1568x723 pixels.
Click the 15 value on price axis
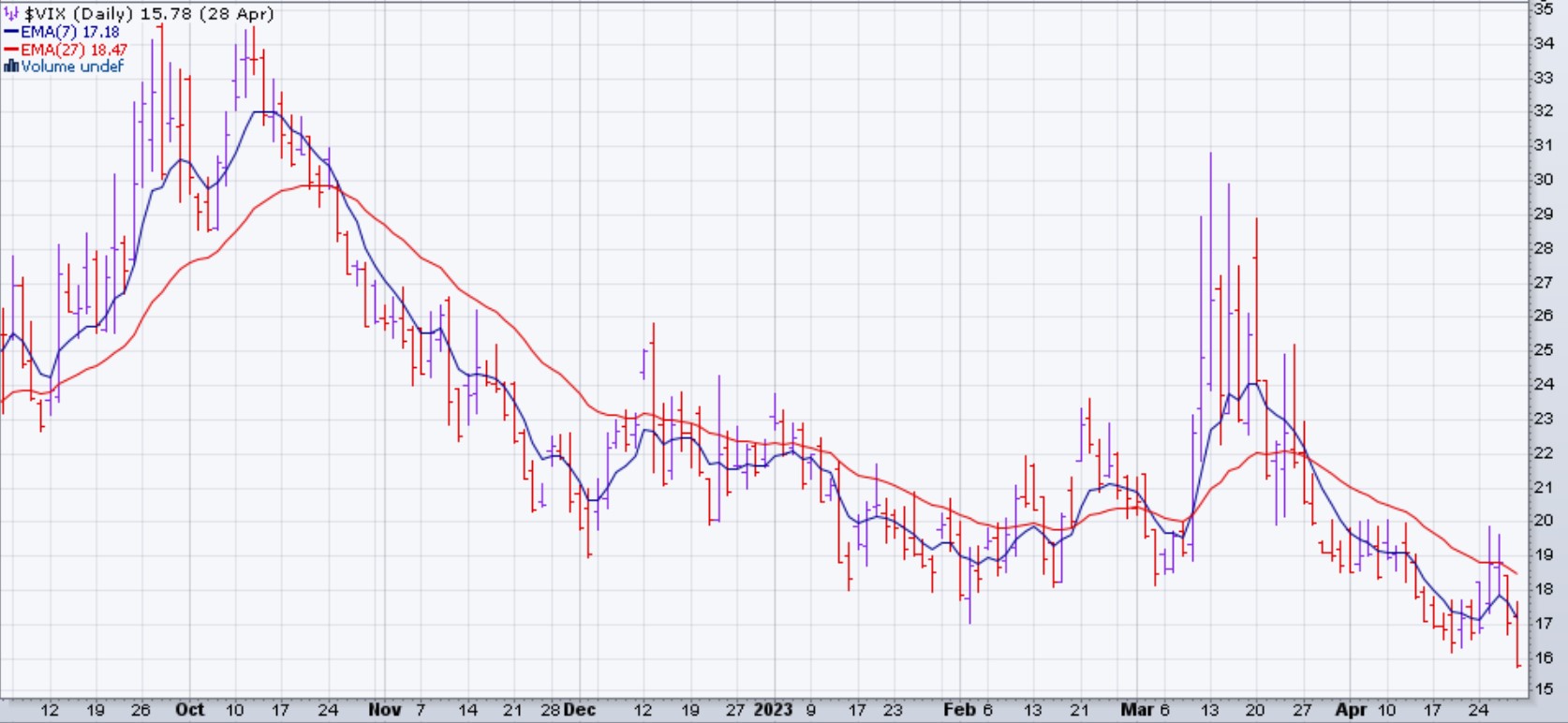click(x=1543, y=689)
